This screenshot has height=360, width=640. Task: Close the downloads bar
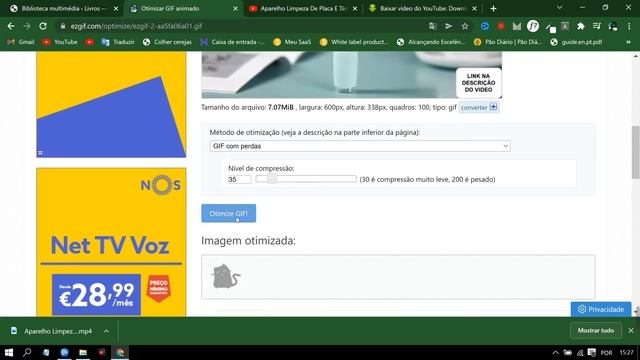click(631, 331)
